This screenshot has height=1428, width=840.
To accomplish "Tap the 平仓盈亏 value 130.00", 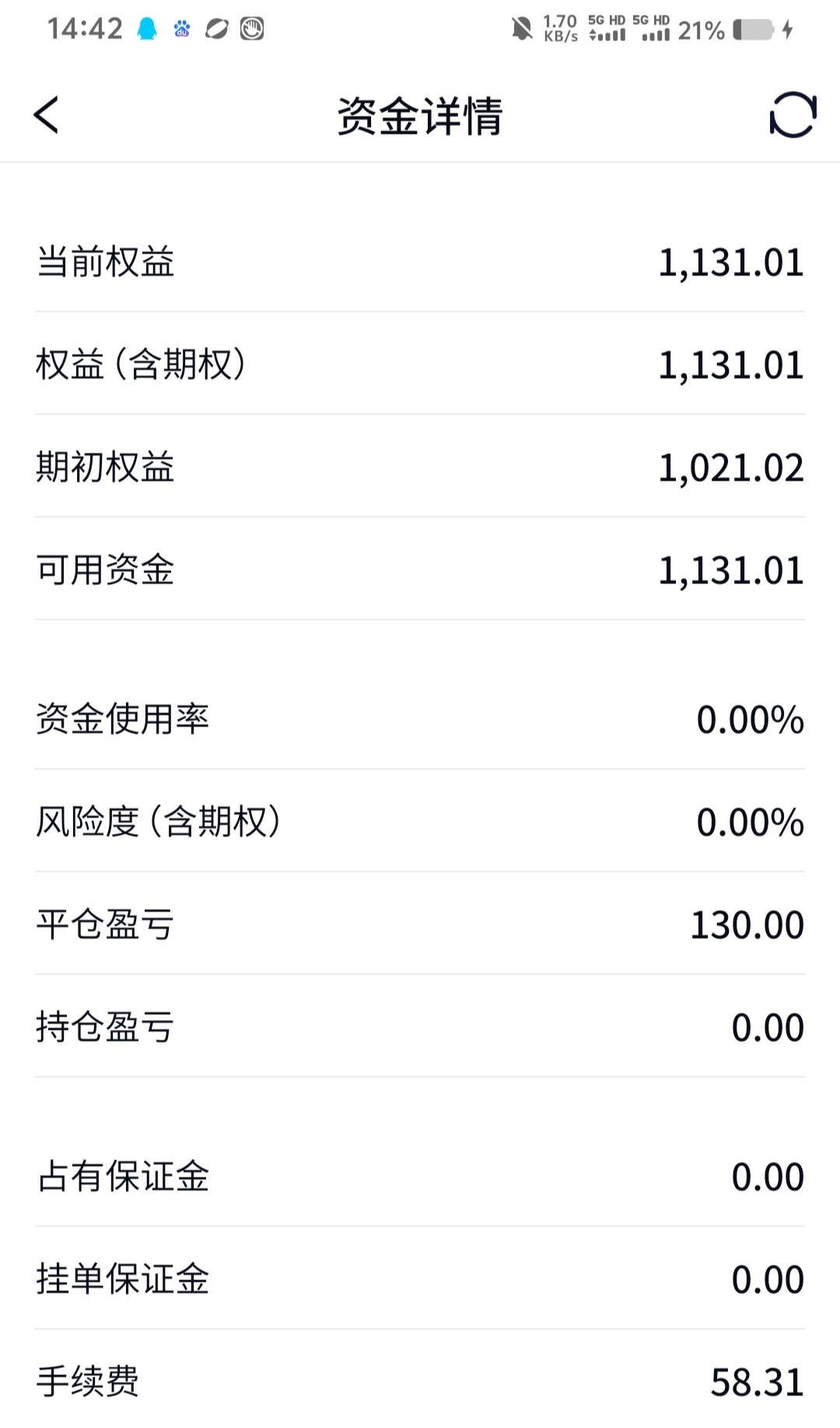I will (x=747, y=925).
